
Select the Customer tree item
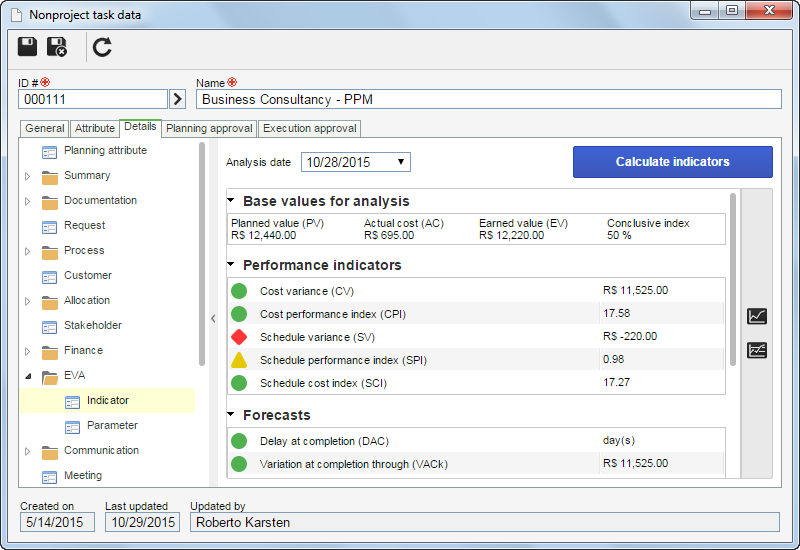click(x=88, y=276)
